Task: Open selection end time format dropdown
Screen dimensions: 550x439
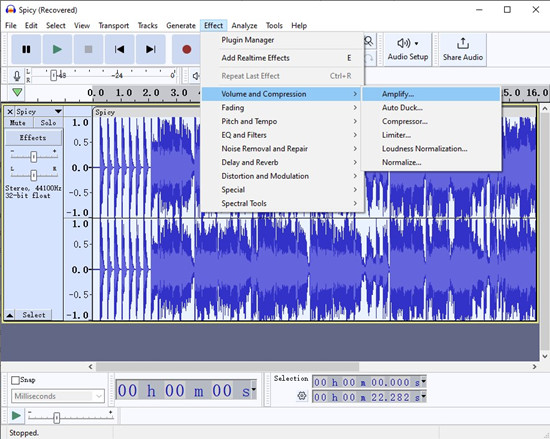Action: point(423,397)
